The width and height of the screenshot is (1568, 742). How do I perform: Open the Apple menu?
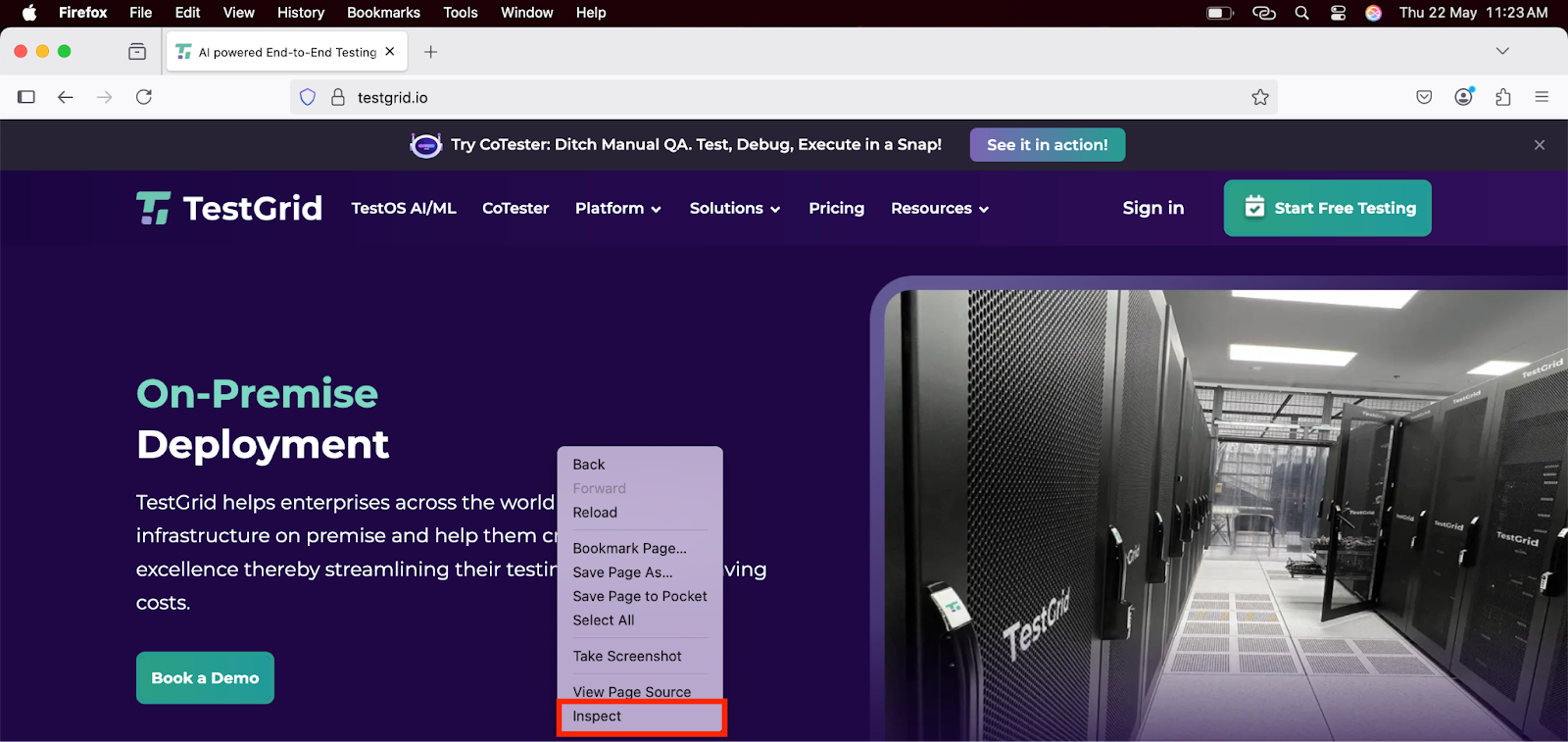pos(29,13)
